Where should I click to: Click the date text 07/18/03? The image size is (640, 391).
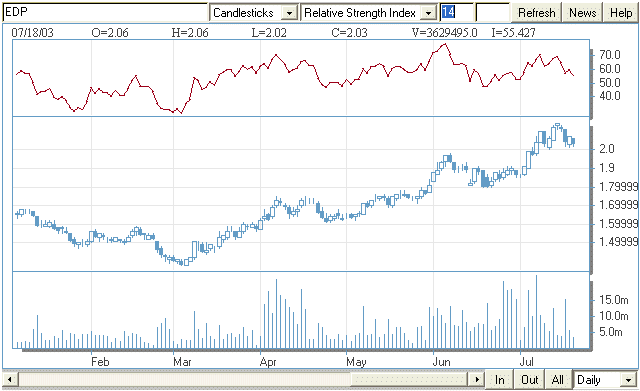pyautogui.click(x=32, y=33)
